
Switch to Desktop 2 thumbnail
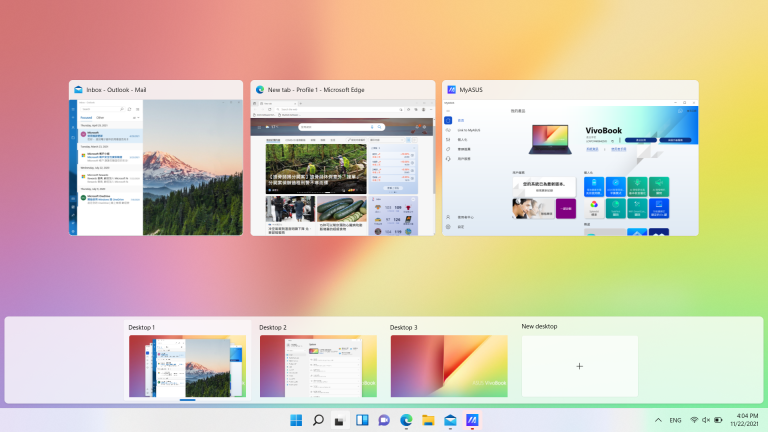[318, 366]
